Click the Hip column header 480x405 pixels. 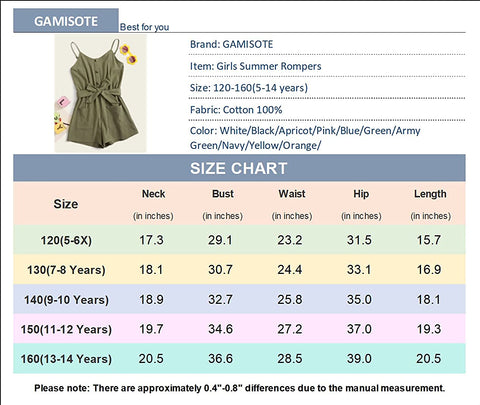[x=361, y=194]
